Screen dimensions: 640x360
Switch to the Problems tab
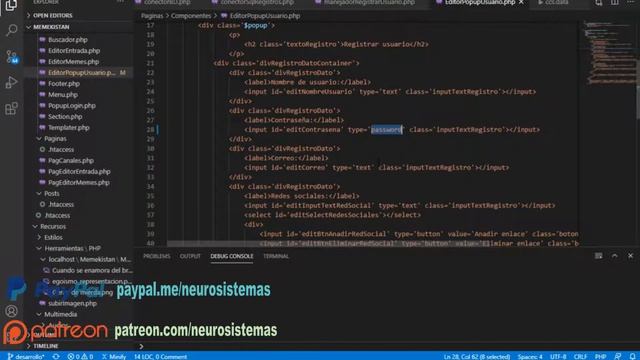[157, 256]
